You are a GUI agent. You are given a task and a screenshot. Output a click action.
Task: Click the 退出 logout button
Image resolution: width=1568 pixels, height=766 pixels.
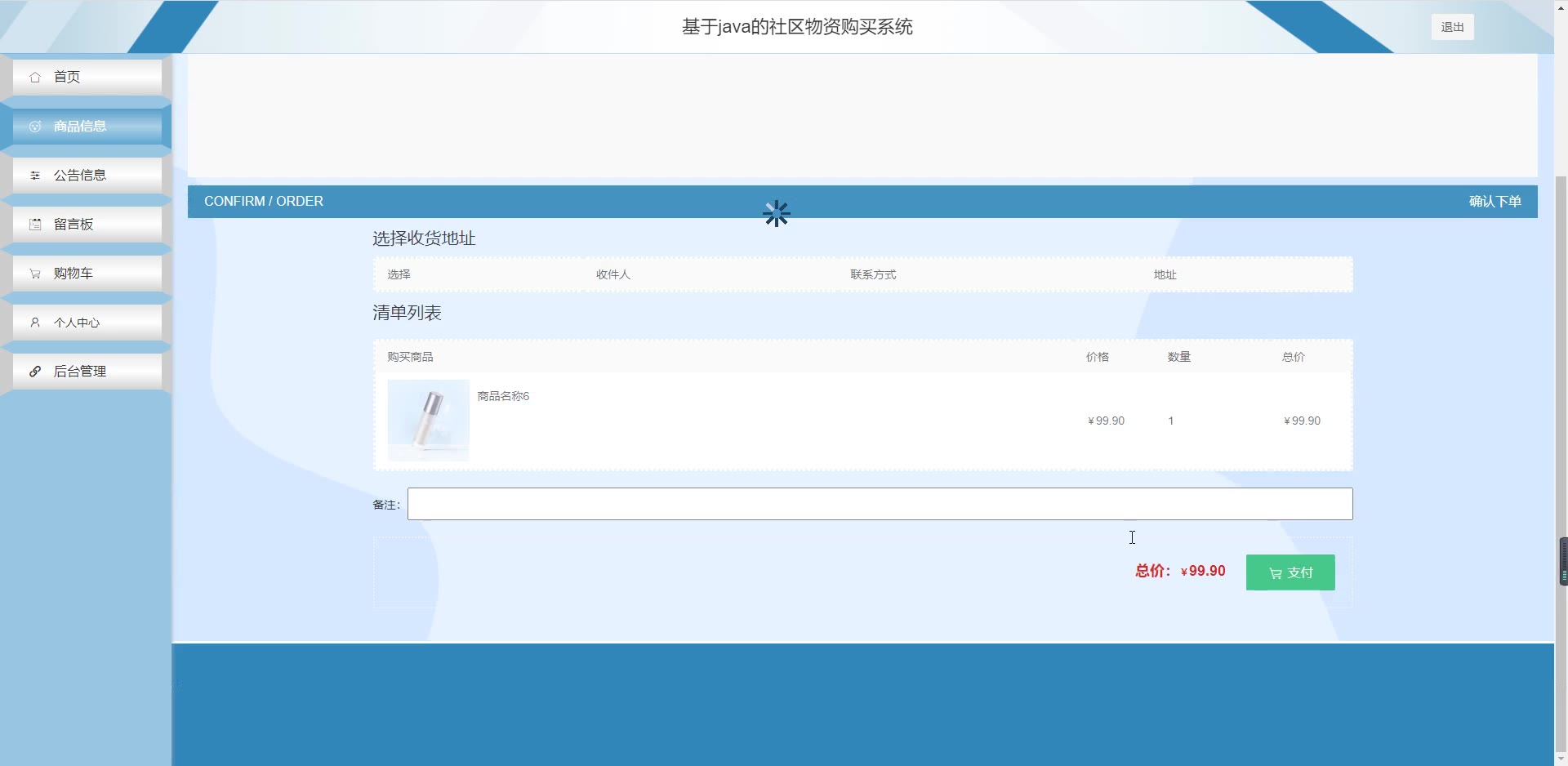point(1452,27)
